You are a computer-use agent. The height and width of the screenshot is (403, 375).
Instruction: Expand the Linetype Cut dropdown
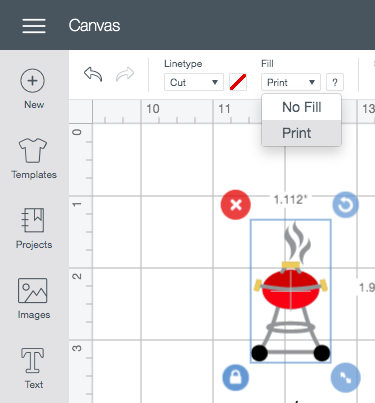(194, 82)
